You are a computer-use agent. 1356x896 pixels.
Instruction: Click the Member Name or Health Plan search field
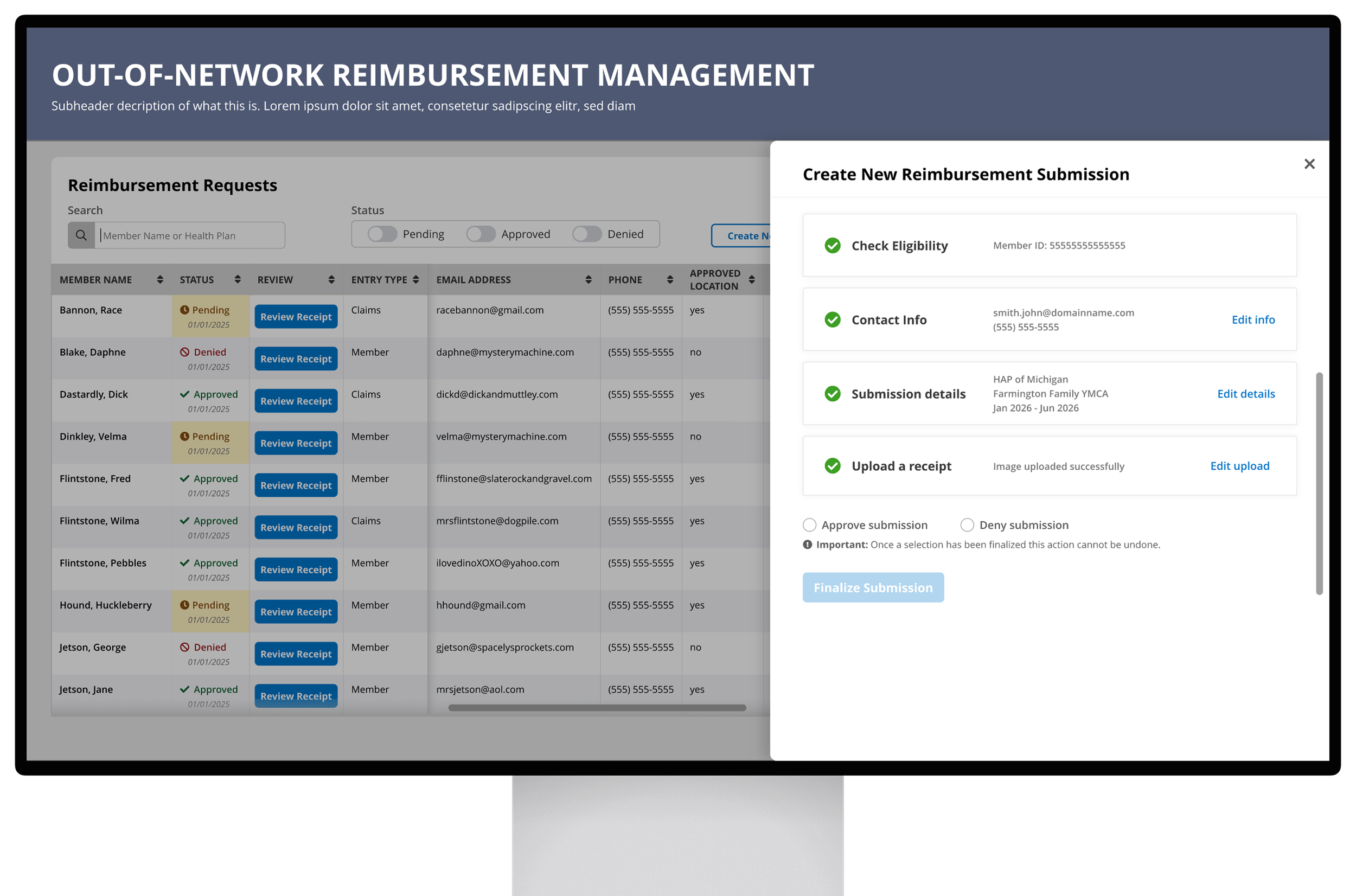click(x=190, y=235)
